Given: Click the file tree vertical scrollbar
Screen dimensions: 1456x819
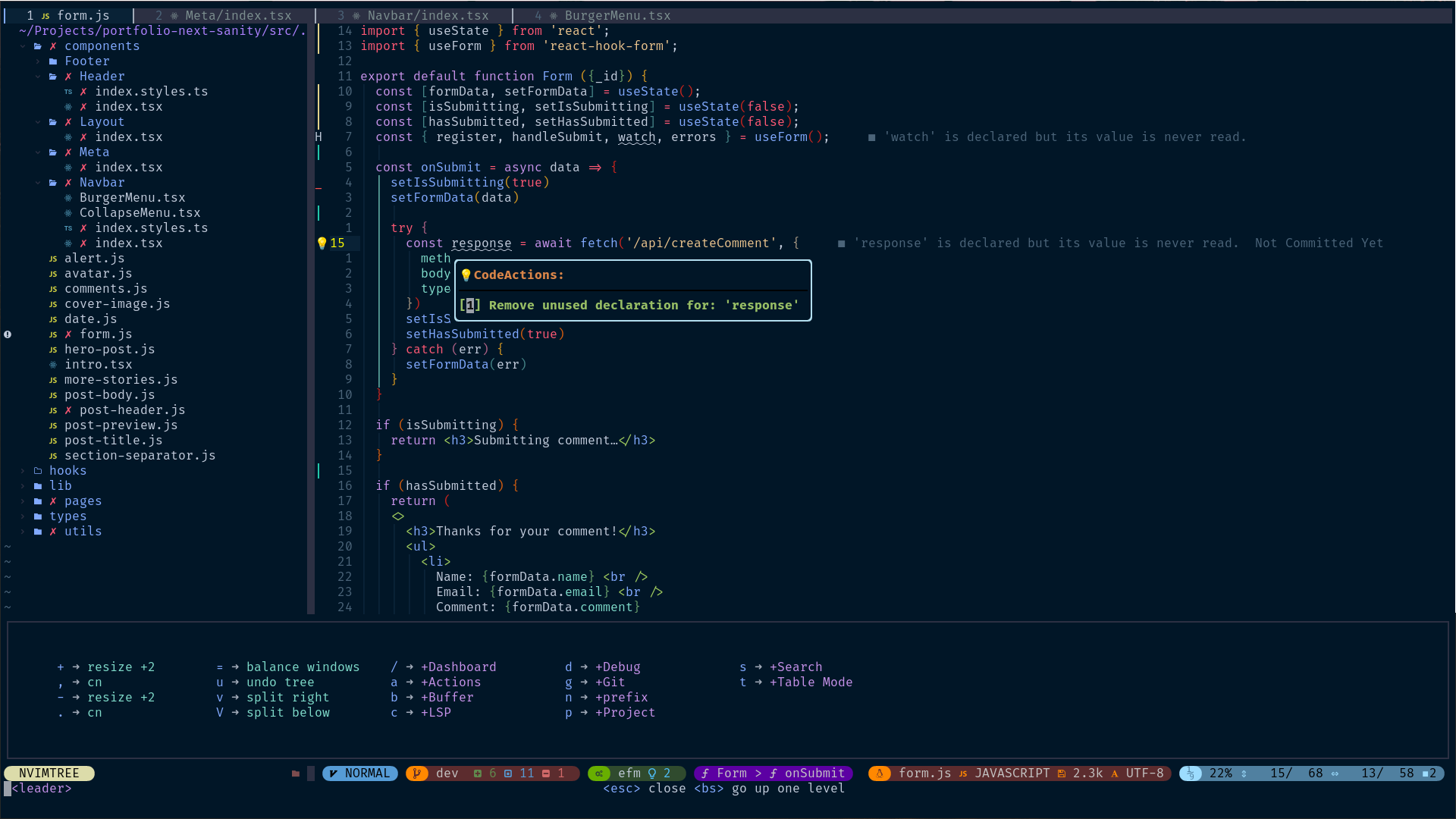Looking at the screenshot, I should 310,318.
